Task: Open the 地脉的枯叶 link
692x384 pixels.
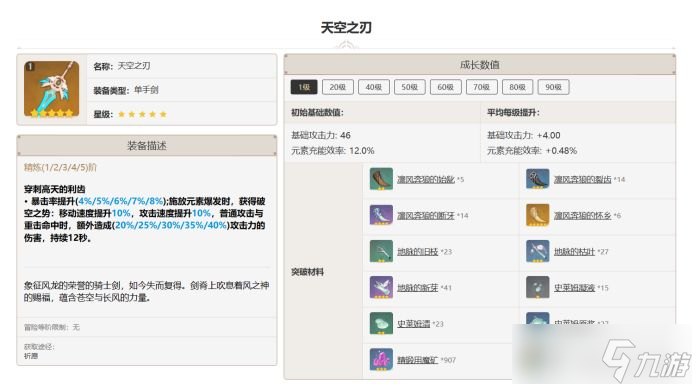Action: pyautogui.click(x=574, y=252)
